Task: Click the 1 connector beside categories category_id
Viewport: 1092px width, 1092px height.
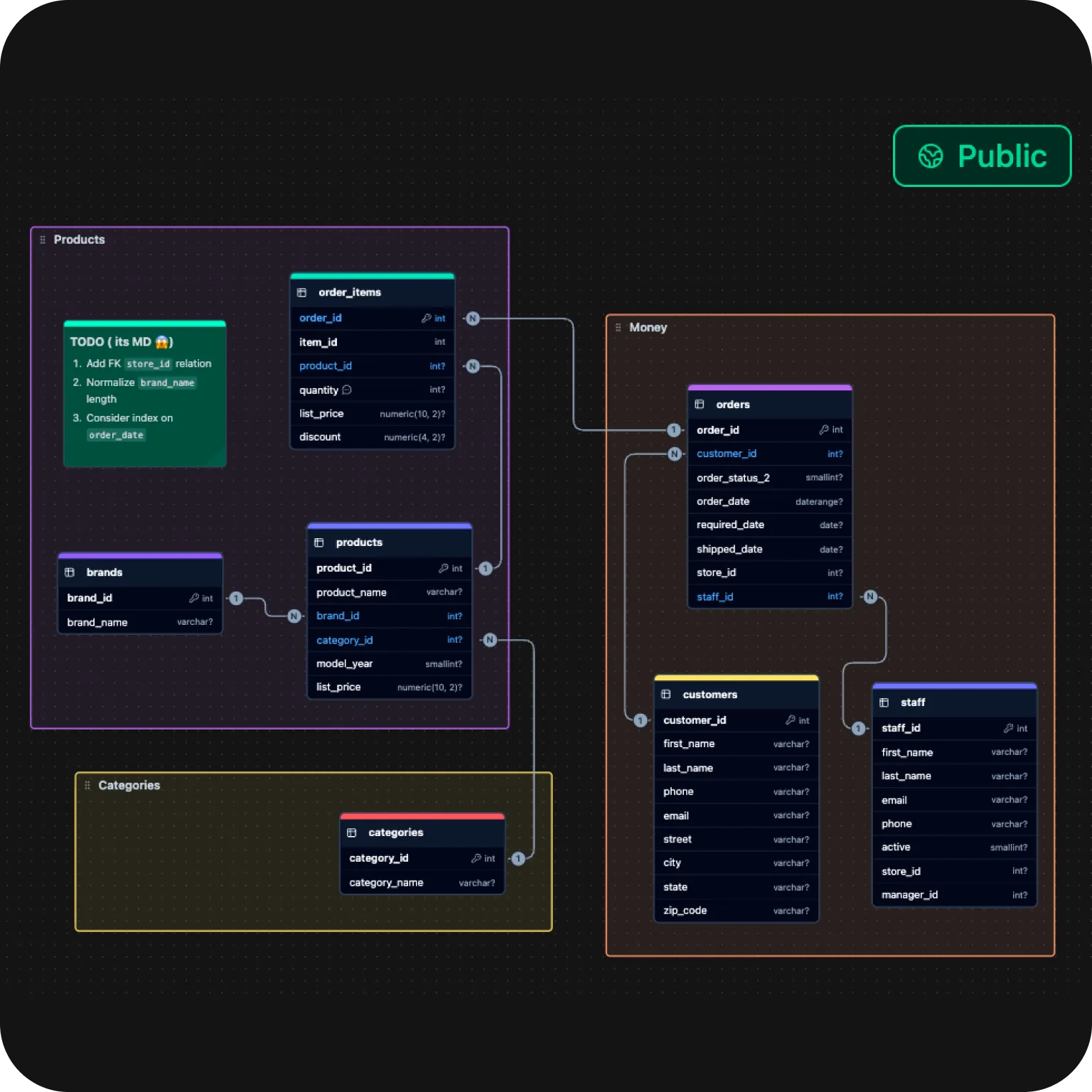Action: 518,859
